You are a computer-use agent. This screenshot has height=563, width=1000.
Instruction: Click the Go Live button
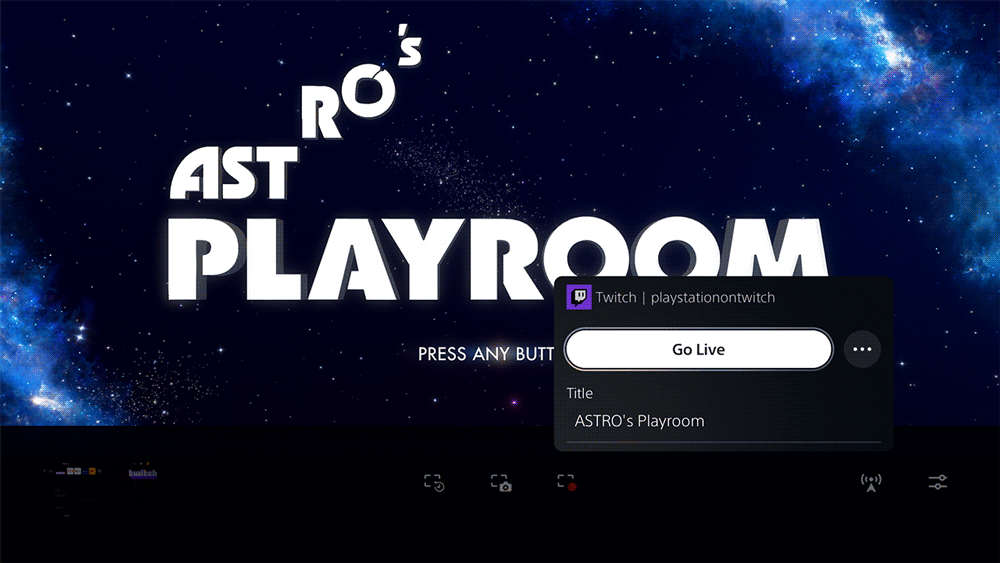tap(698, 349)
